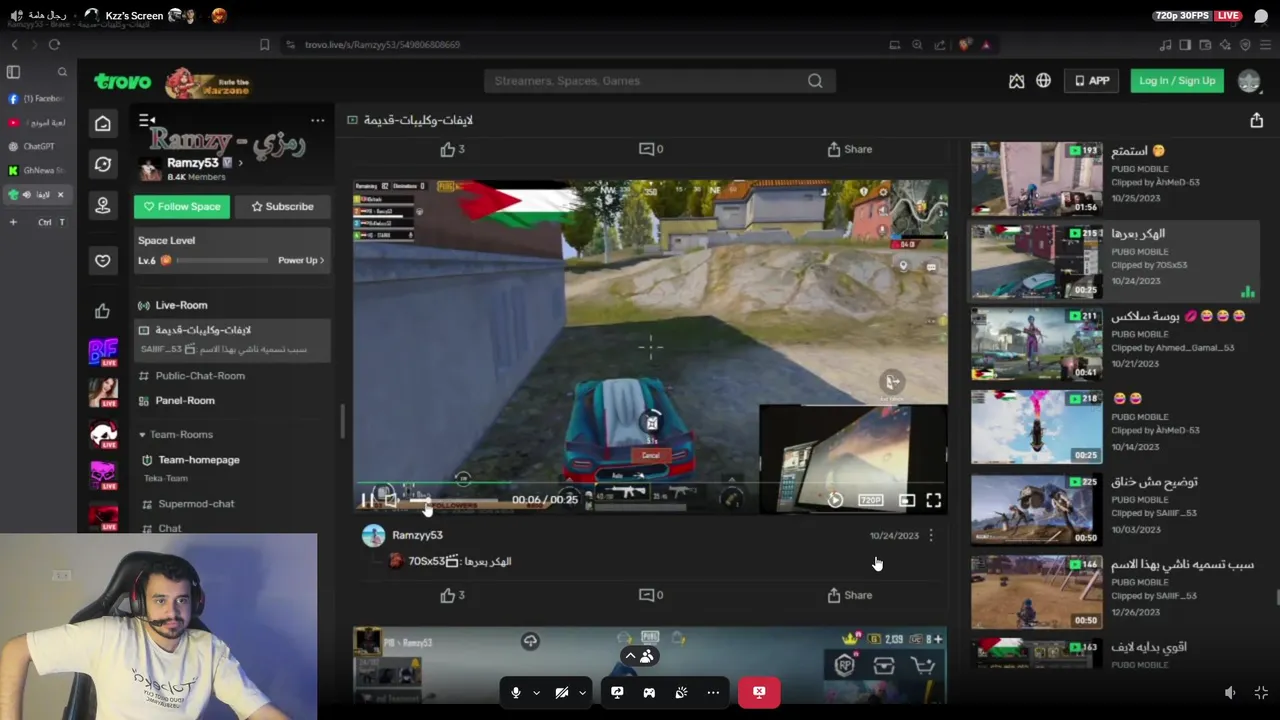The width and height of the screenshot is (1280, 720).
Task: Open Power Up for Space Level
Action: tap(300, 260)
